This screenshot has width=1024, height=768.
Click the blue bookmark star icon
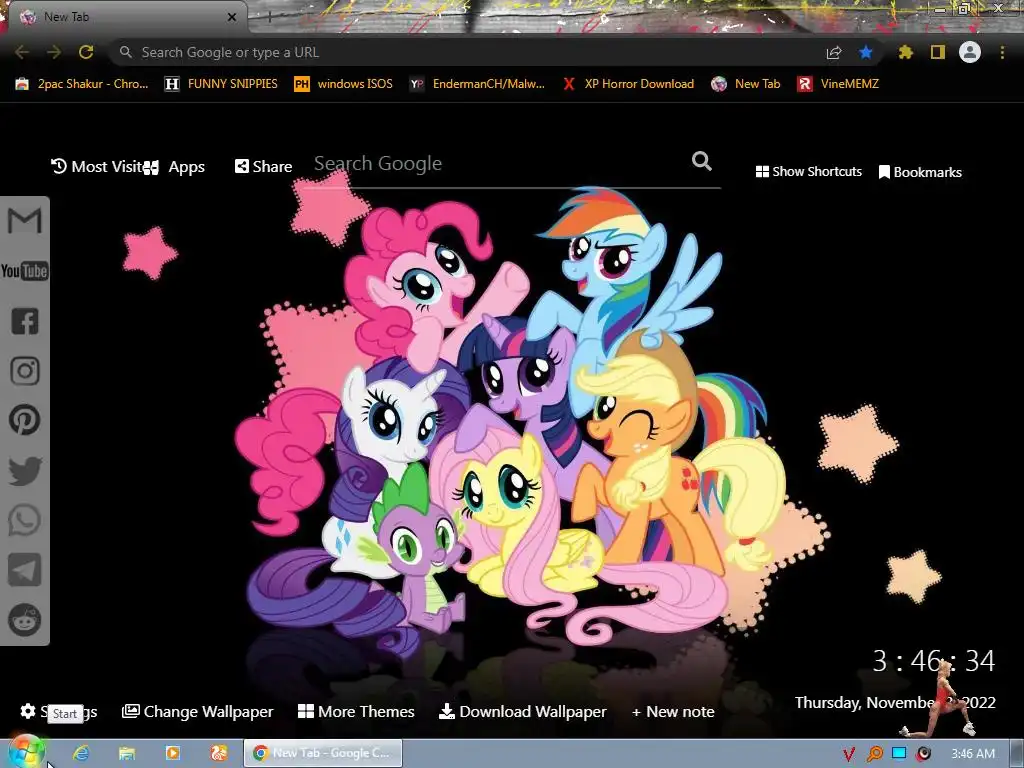866,52
